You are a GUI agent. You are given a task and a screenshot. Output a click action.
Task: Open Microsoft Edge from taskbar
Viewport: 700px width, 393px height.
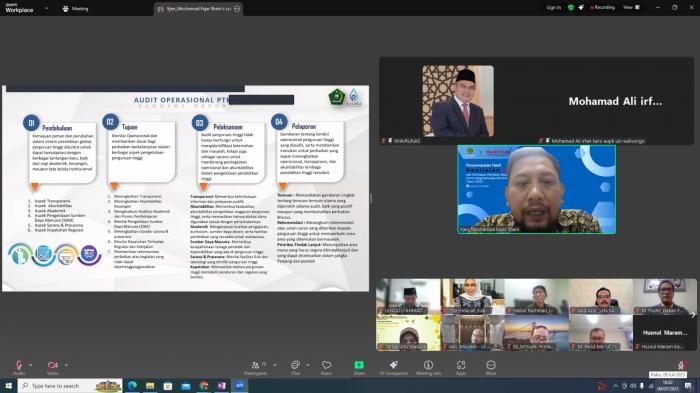pyautogui.click(x=133, y=385)
